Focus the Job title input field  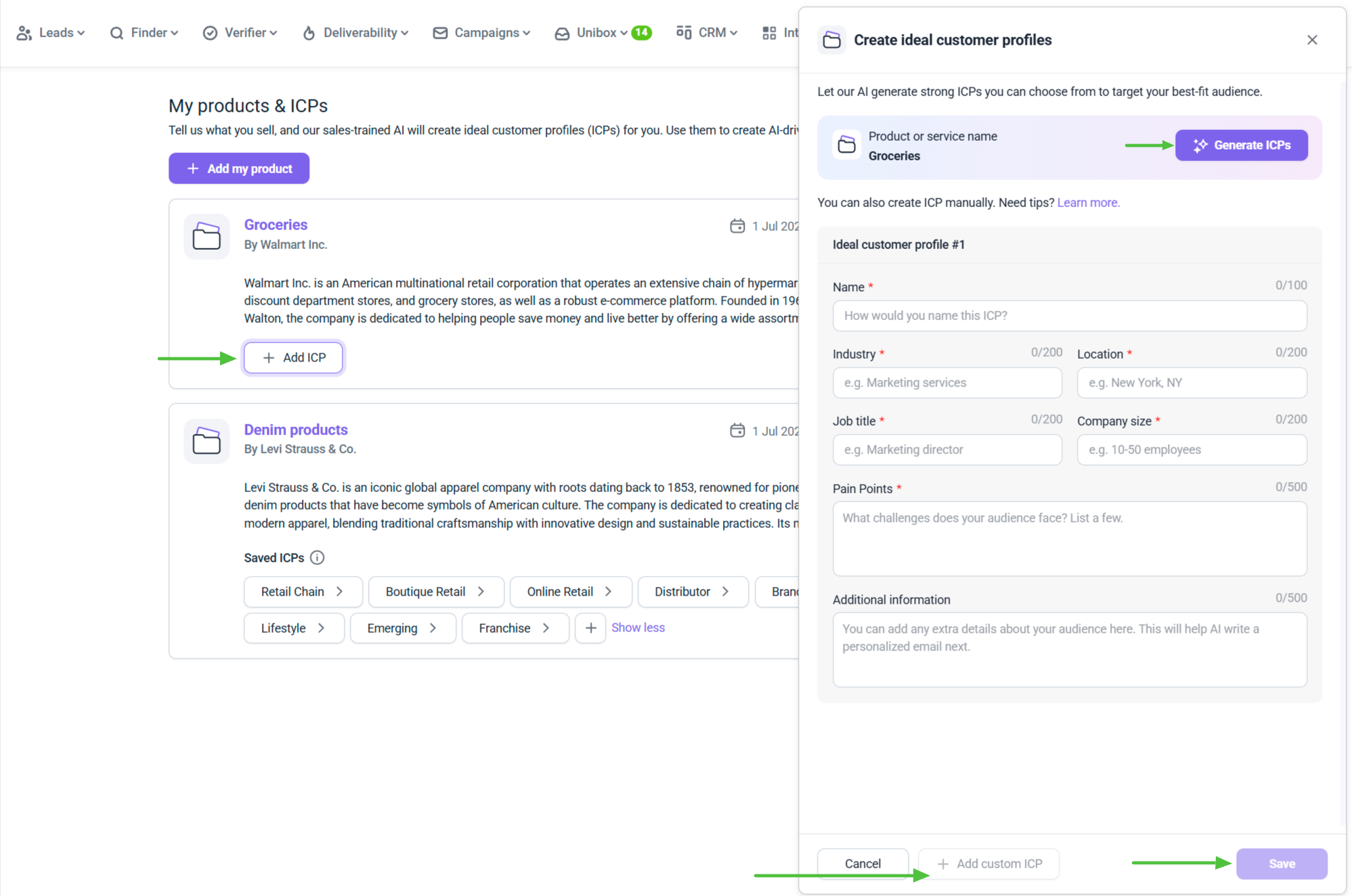click(947, 449)
